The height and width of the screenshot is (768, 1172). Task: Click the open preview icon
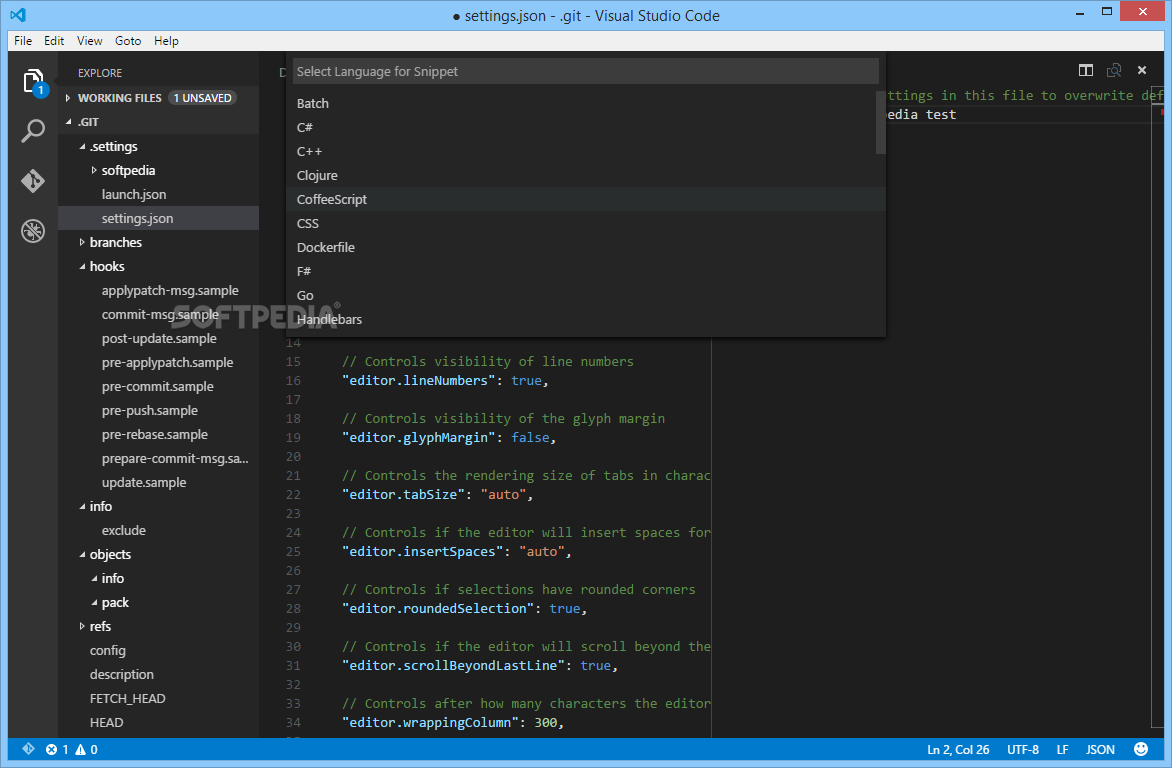1114,70
